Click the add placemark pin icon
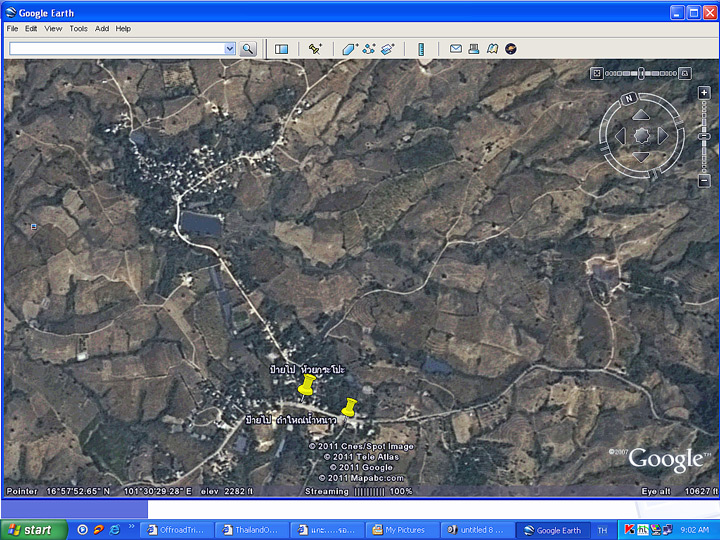The image size is (720, 540). [x=315, y=48]
